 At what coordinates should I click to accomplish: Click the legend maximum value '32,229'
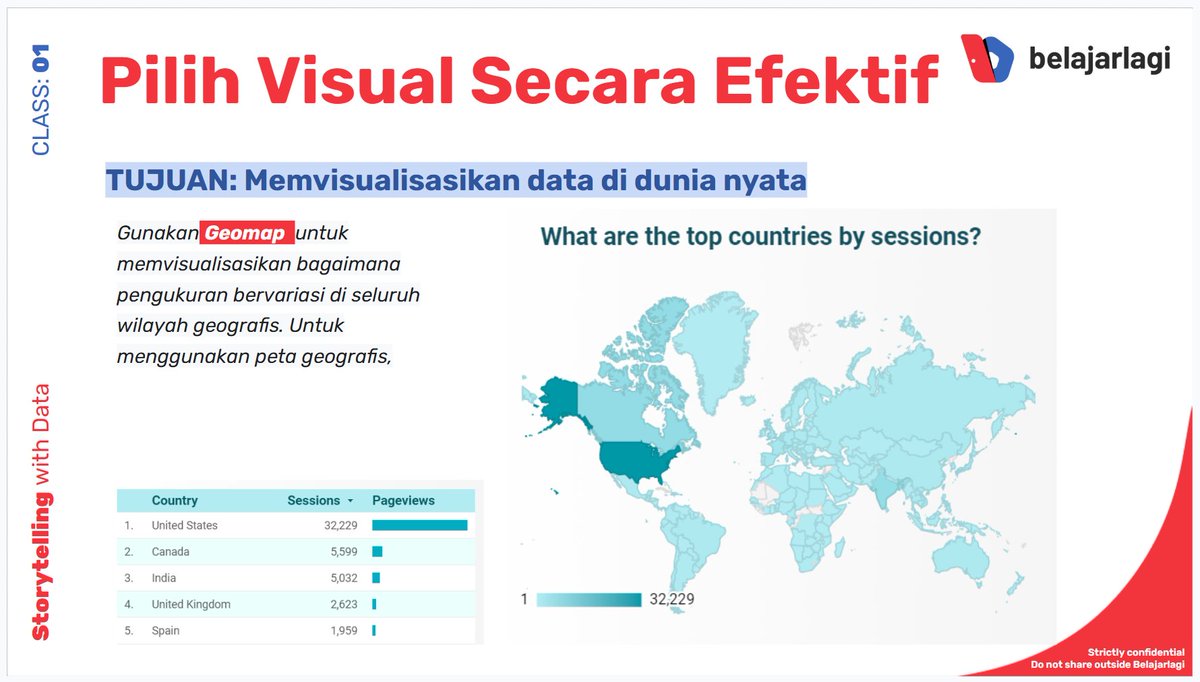click(672, 600)
